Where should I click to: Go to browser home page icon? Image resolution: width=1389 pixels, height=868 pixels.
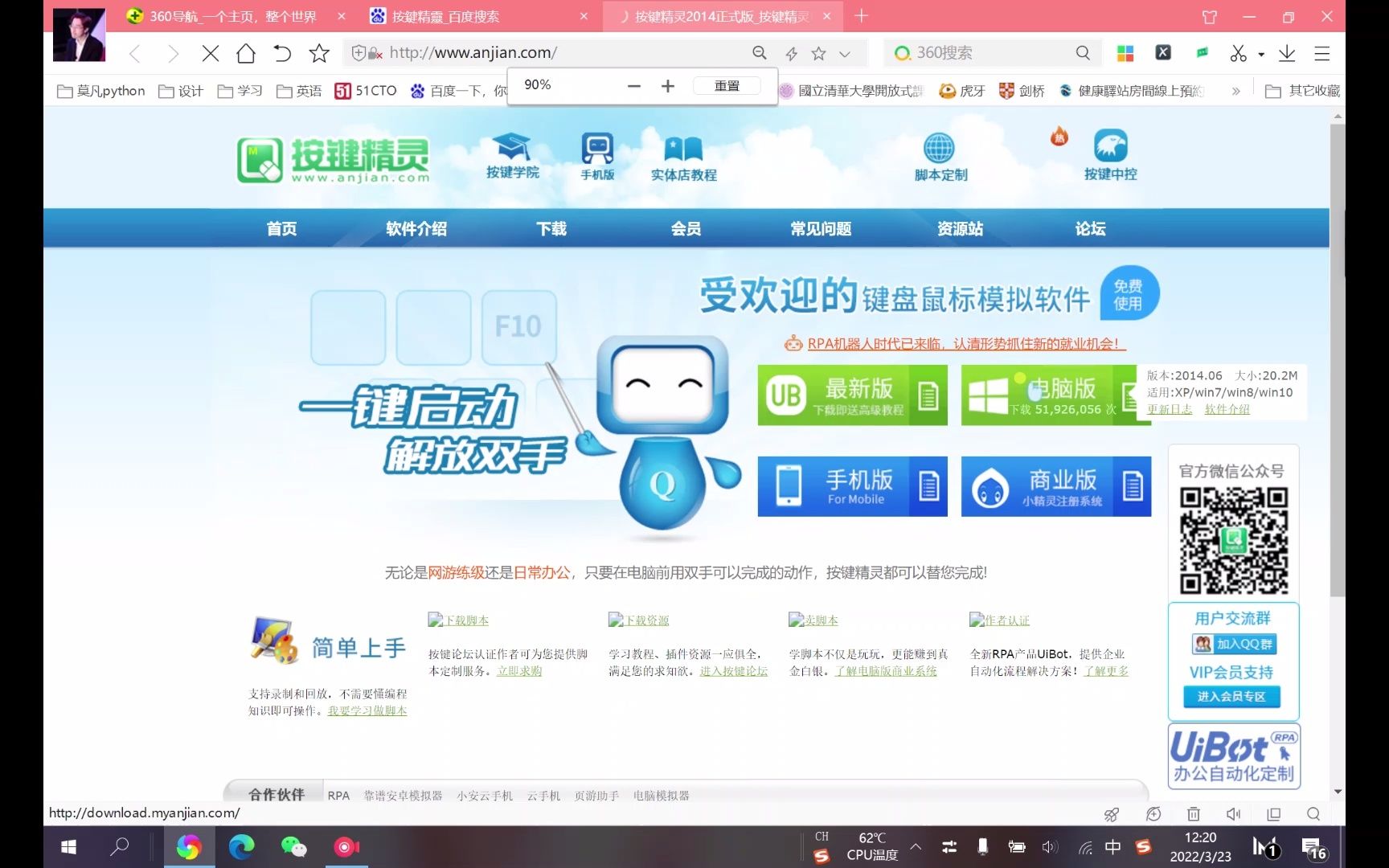(246, 54)
